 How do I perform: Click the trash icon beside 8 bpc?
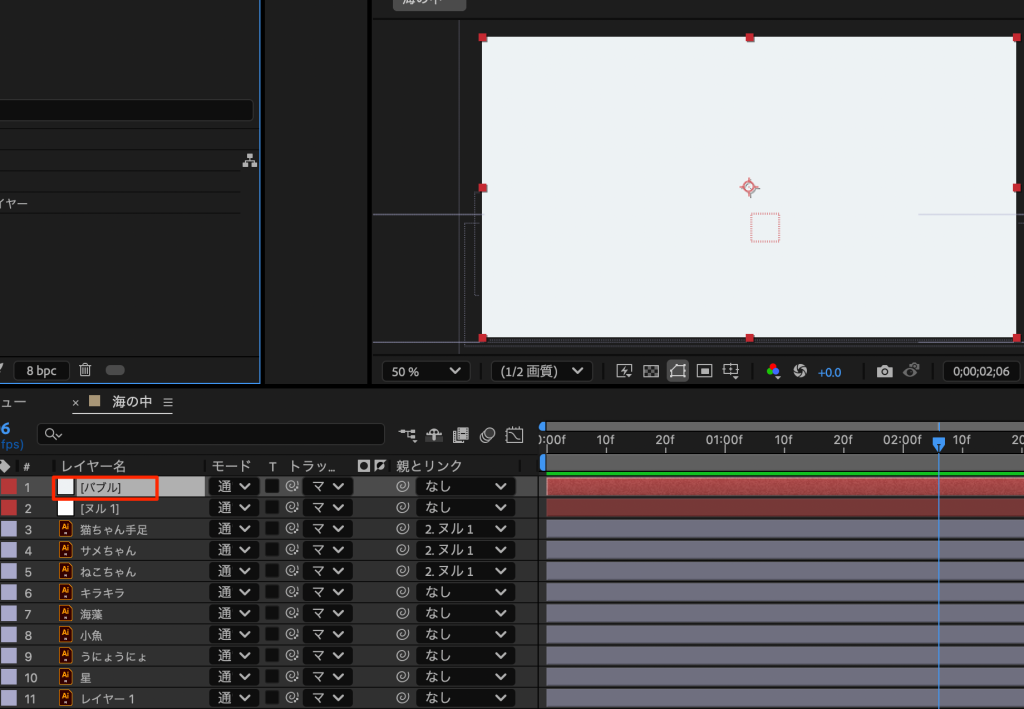pyautogui.click(x=86, y=370)
